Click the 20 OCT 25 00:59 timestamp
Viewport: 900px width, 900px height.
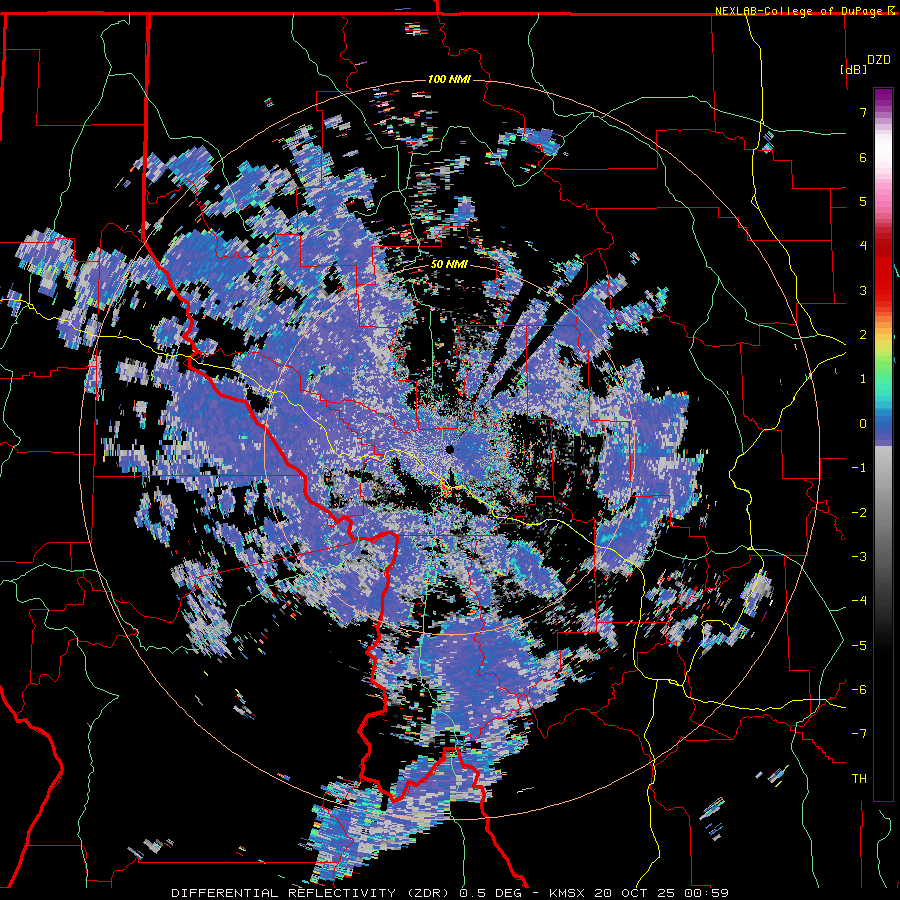tap(662, 893)
